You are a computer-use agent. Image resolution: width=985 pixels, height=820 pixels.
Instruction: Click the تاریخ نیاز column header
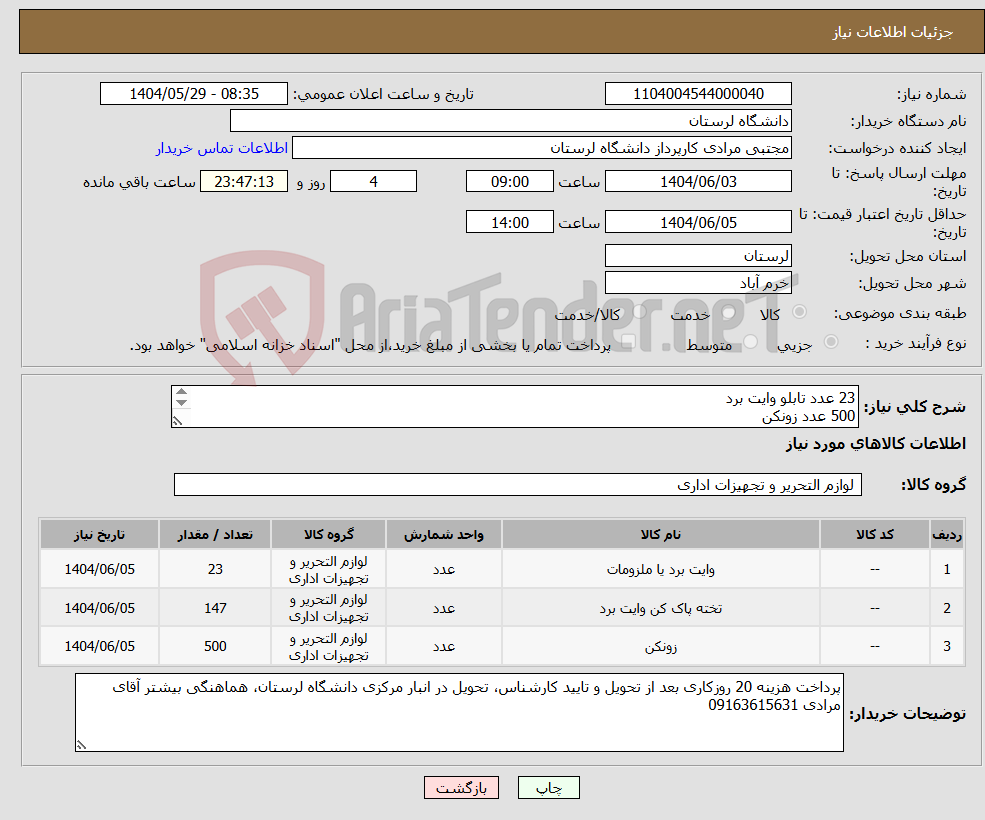pos(99,534)
